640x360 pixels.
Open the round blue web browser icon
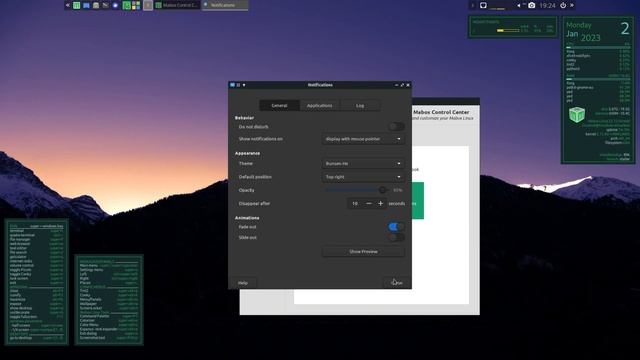click(x=115, y=5)
